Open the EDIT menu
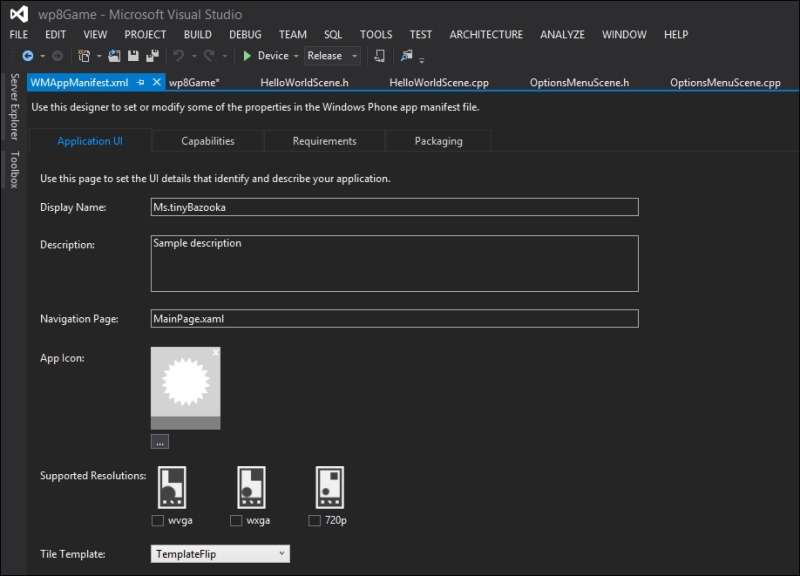The width and height of the screenshot is (800, 576). pos(55,34)
